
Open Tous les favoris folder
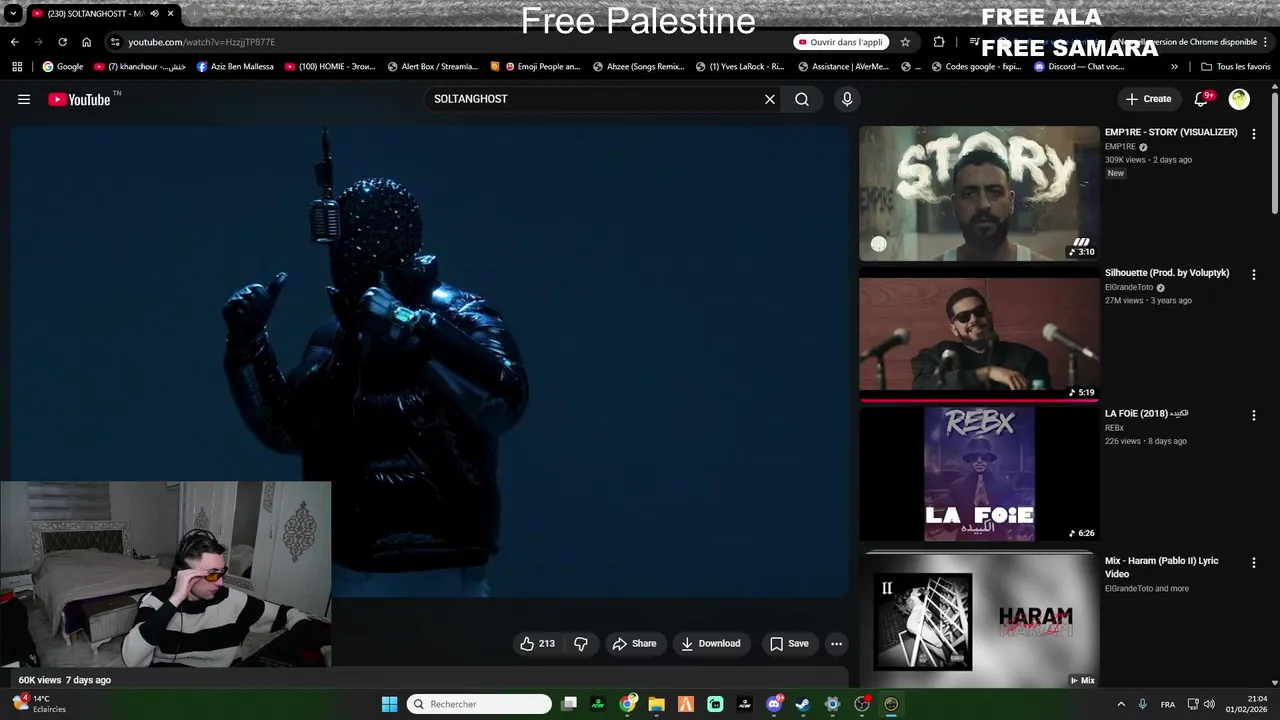point(1235,67)
